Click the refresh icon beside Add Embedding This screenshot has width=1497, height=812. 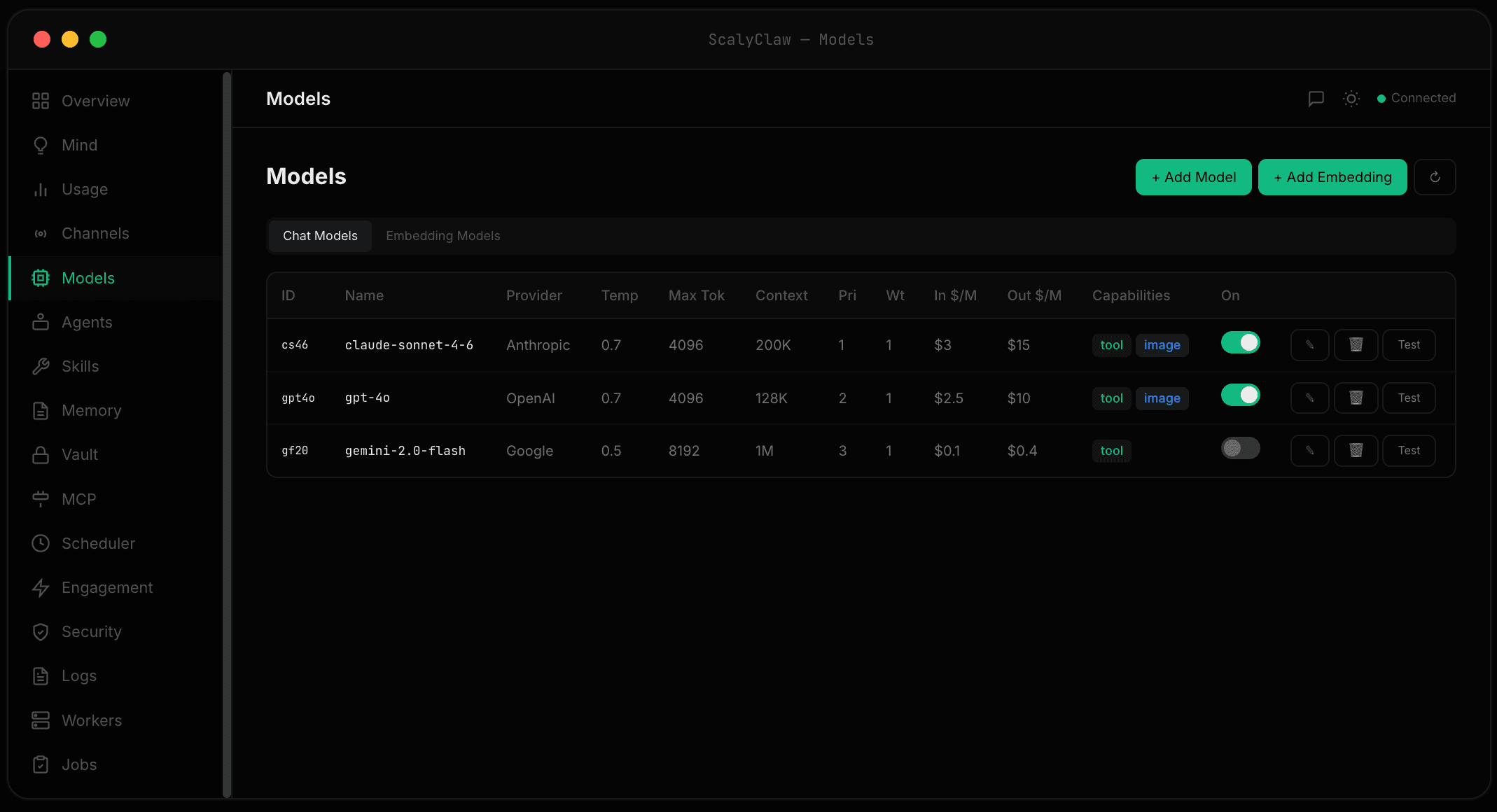(1435, 177)
